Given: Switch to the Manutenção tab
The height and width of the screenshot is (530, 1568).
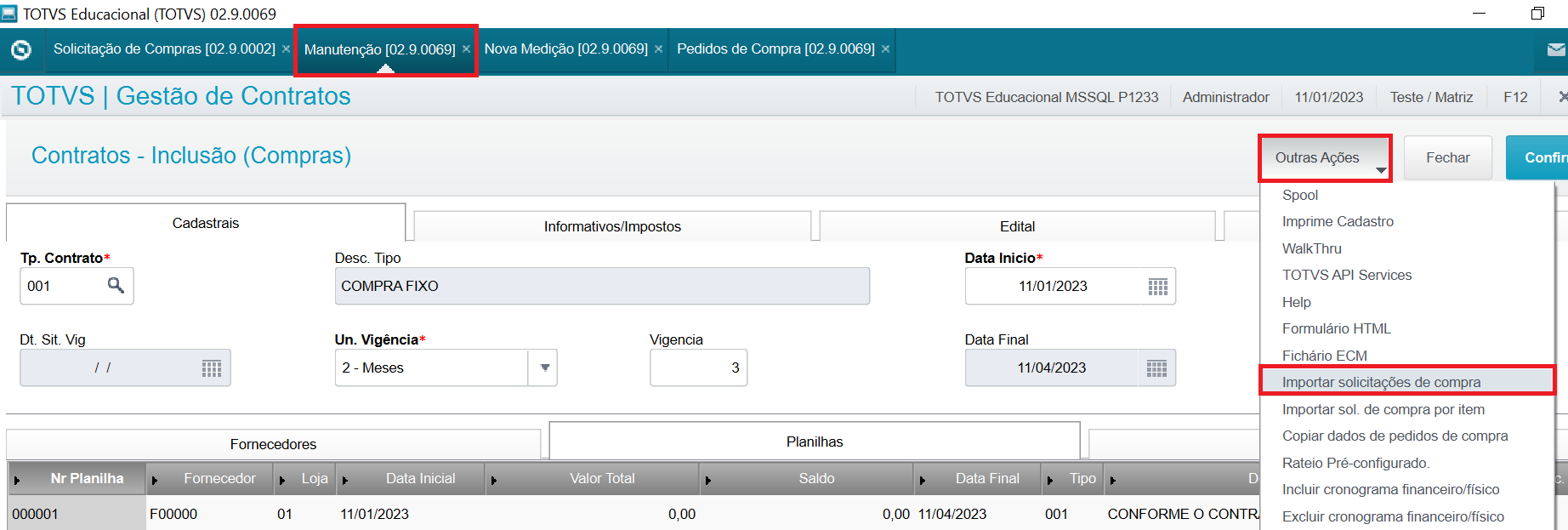Looking at the screenshot, I should coord(379,49).
